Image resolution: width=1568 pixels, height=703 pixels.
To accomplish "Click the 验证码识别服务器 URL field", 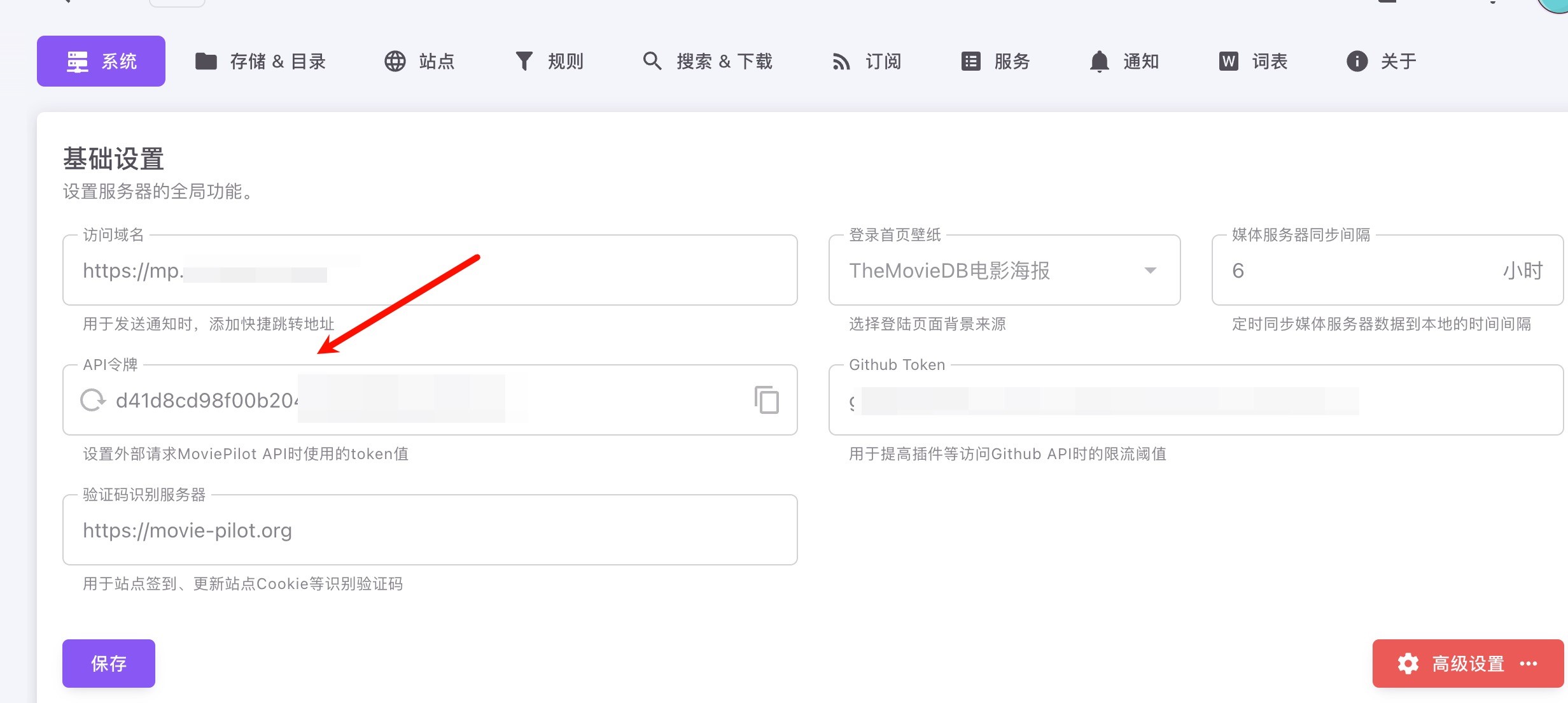I will (x=430, y=530).
